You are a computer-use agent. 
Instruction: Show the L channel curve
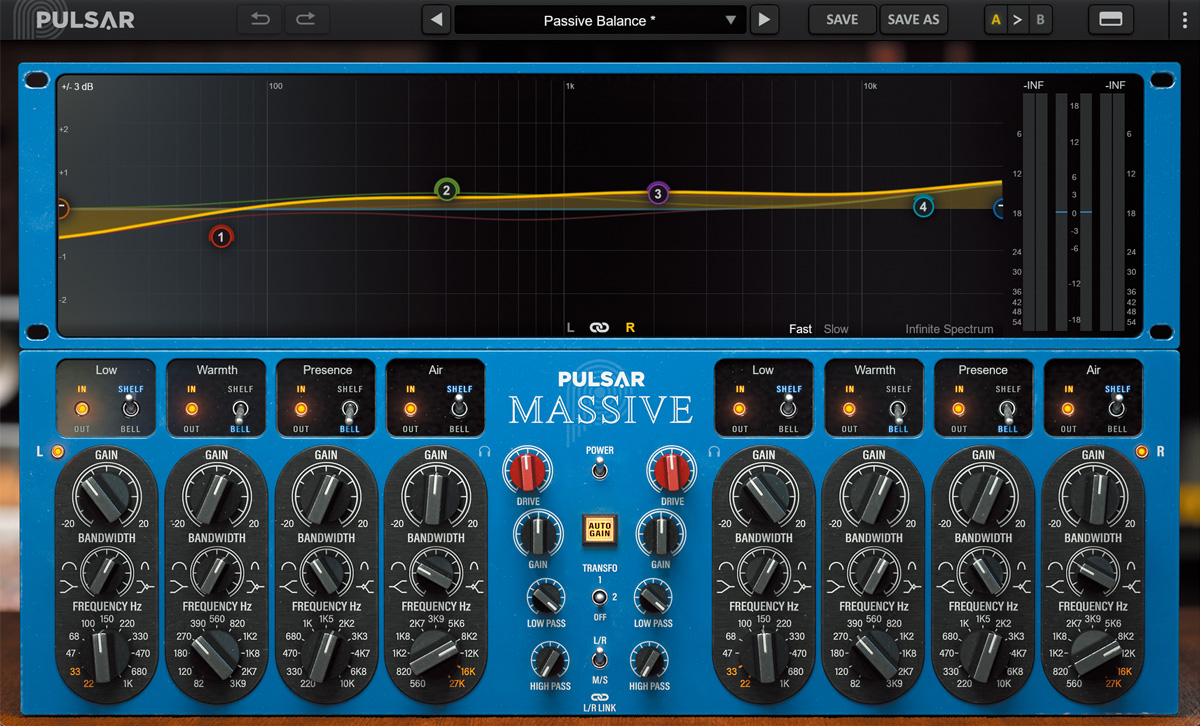[571, 328]
